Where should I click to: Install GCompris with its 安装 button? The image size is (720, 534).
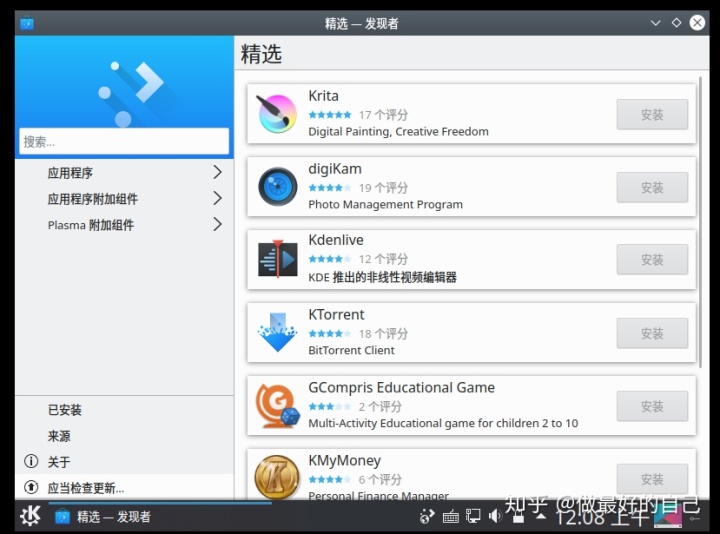point(652,406)
